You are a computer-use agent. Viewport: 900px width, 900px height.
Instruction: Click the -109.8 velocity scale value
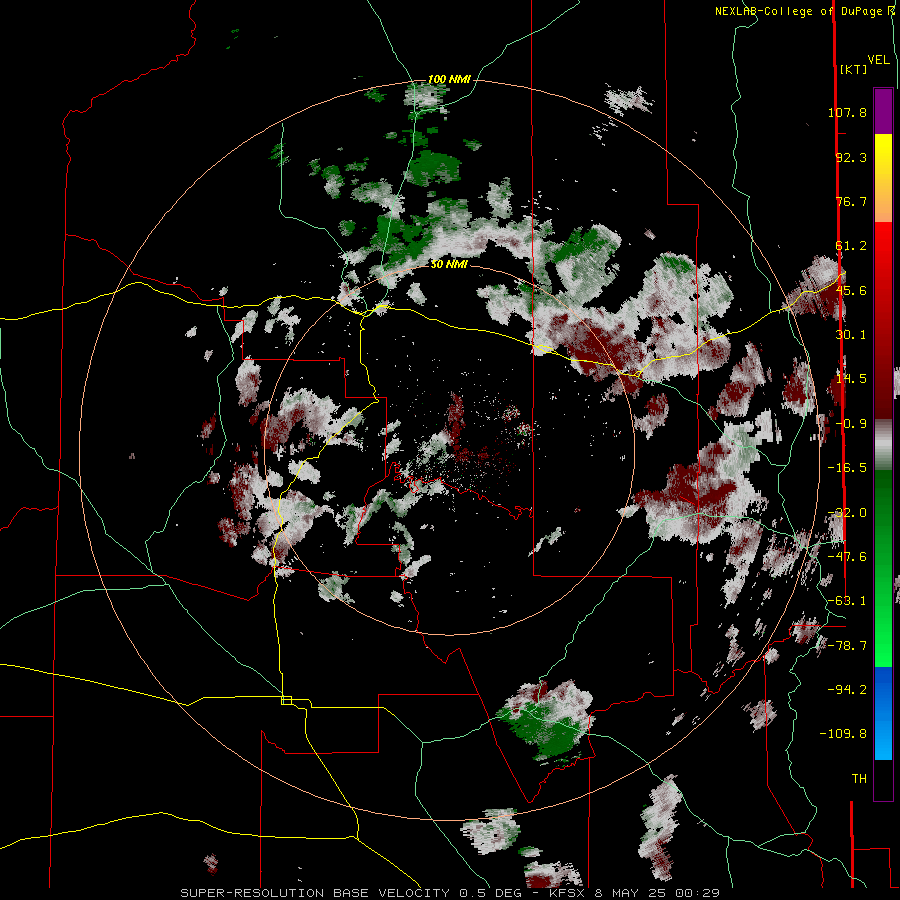click(843, 734)
